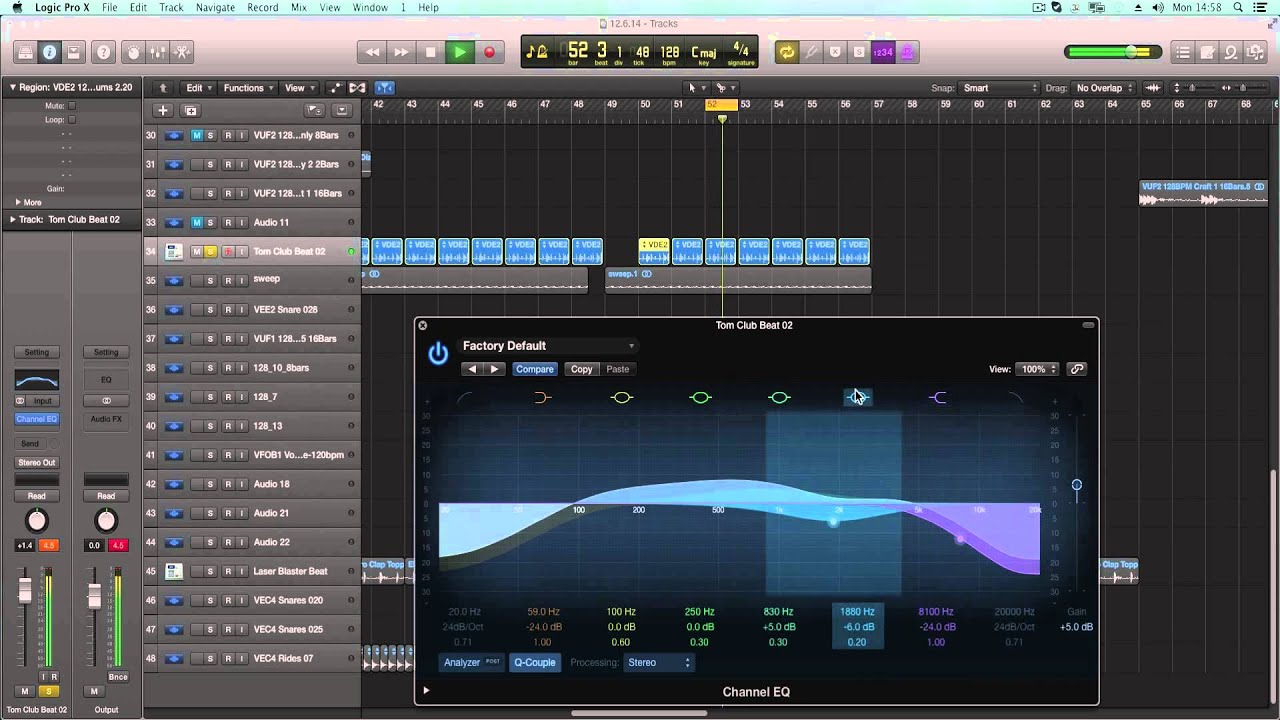This screenshot has height=720, width=1280.
Task: Expand Track: Tom Club Beat 02 section
Action: [12, 219]
